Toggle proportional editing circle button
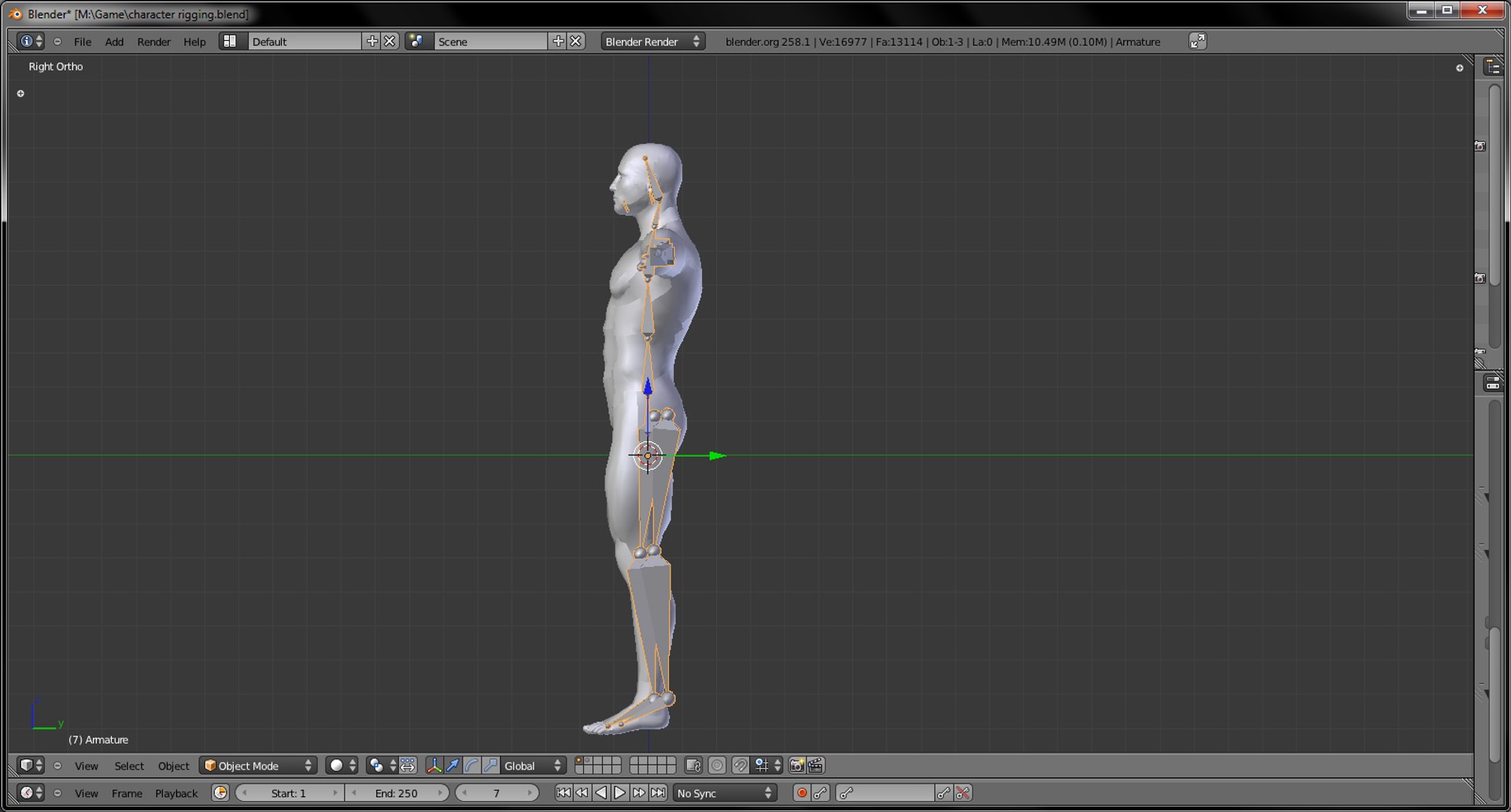This screenshot has width=1511, height=812. [x=717, y=766]
